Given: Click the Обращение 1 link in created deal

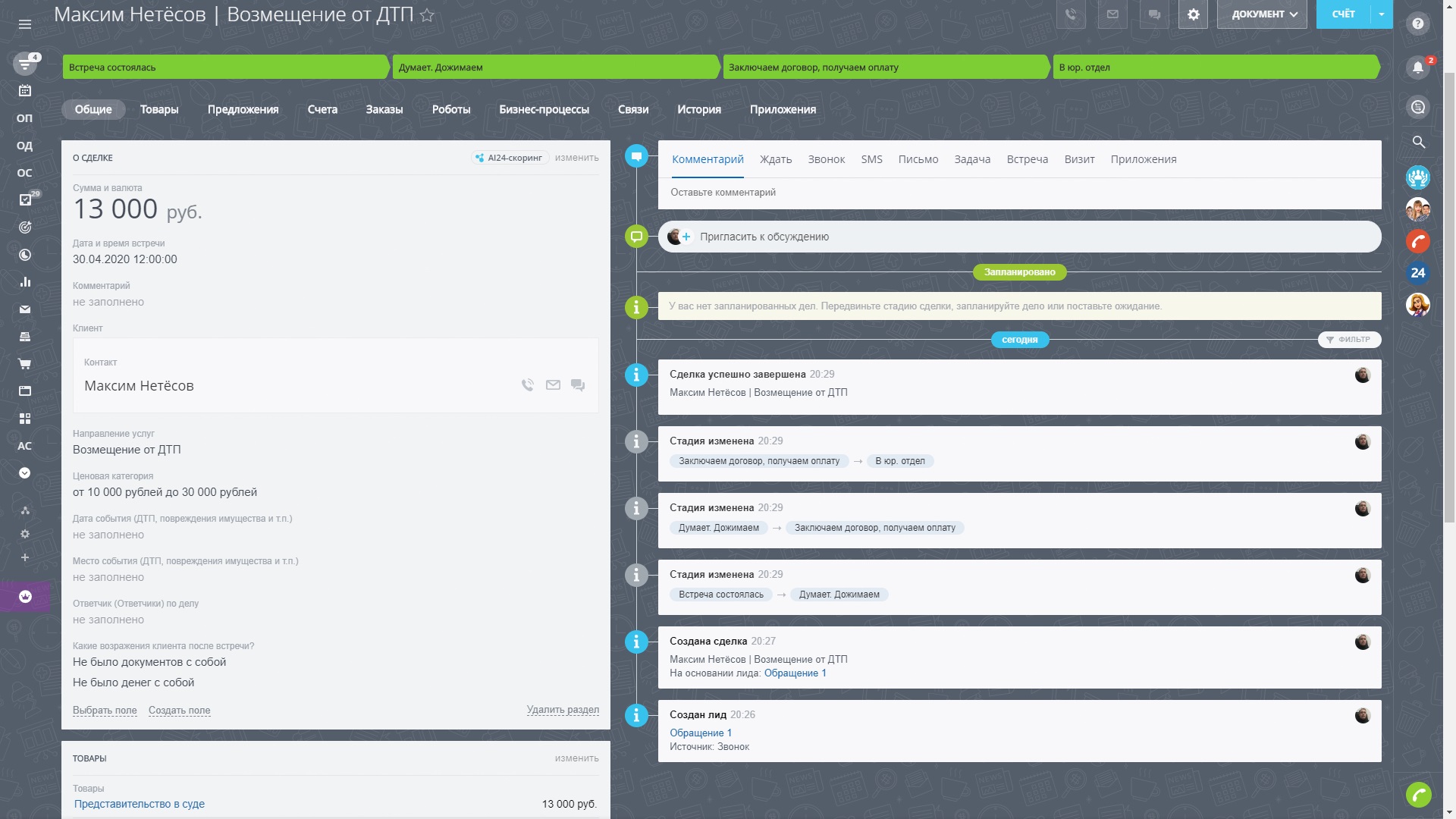Looking at the screenshot, I should (795, 673).
